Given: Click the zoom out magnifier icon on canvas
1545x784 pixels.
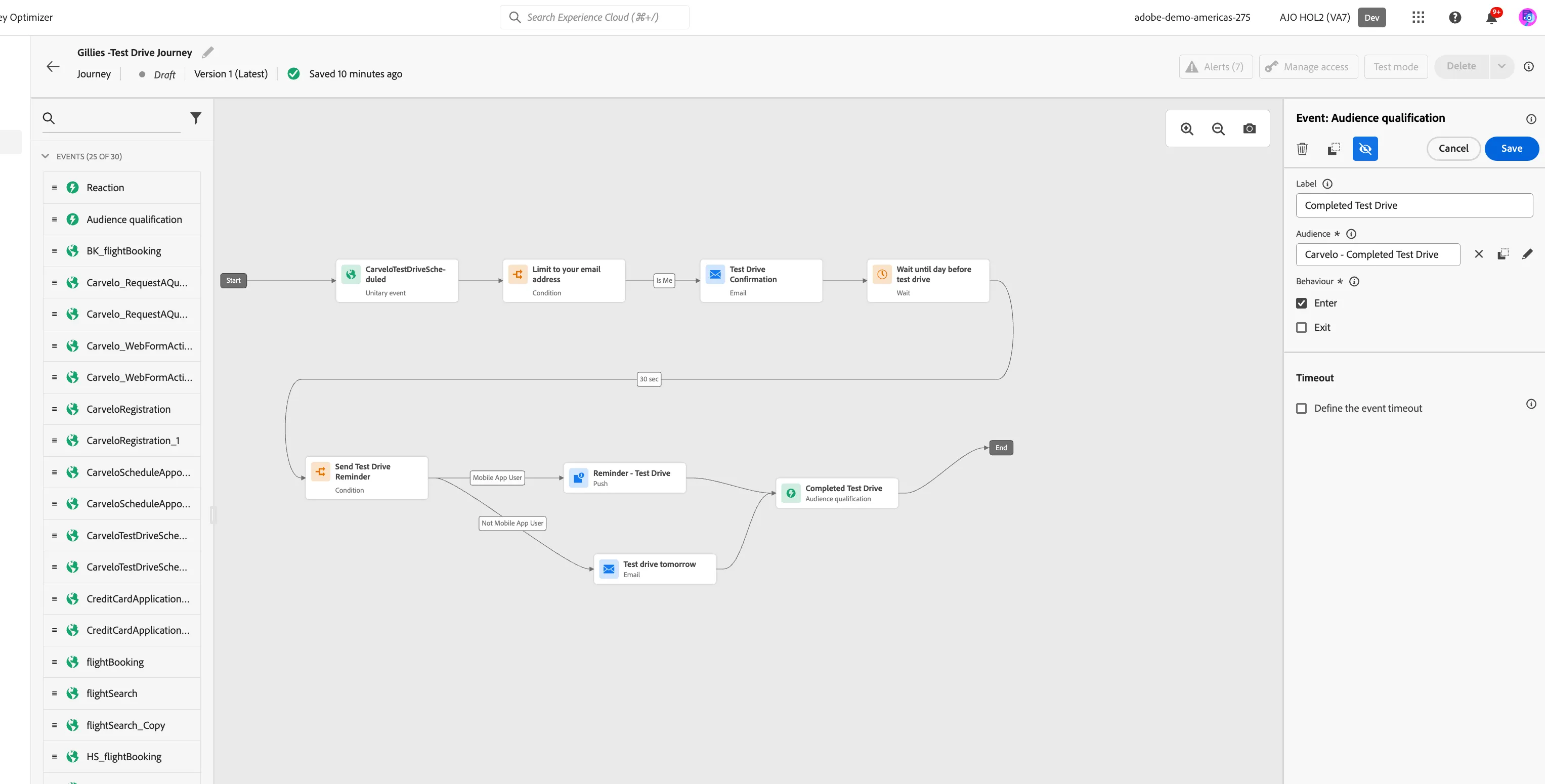Looking at the screenshot, I should click(x=1218, y=129).
